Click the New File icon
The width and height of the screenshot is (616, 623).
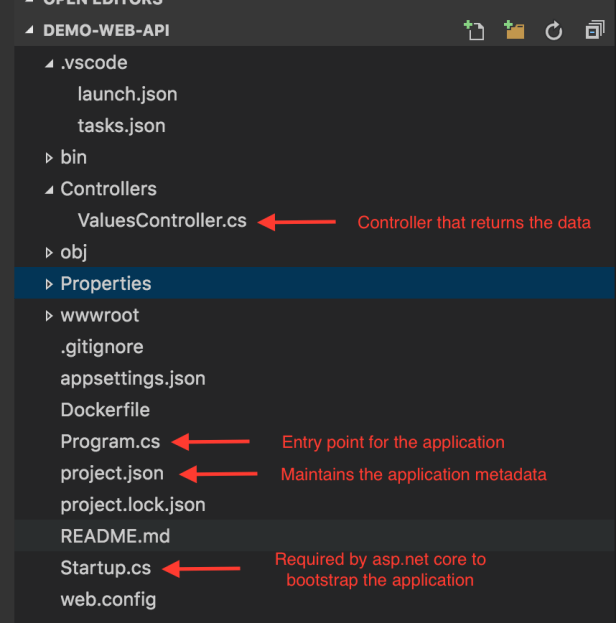coord(474,31)
